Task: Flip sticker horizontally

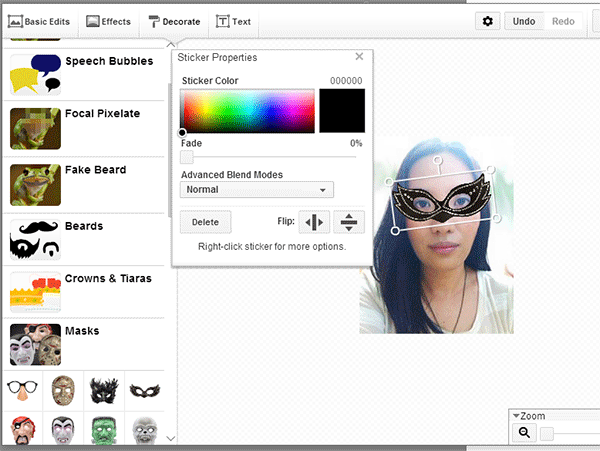Action: click(314, 222)
